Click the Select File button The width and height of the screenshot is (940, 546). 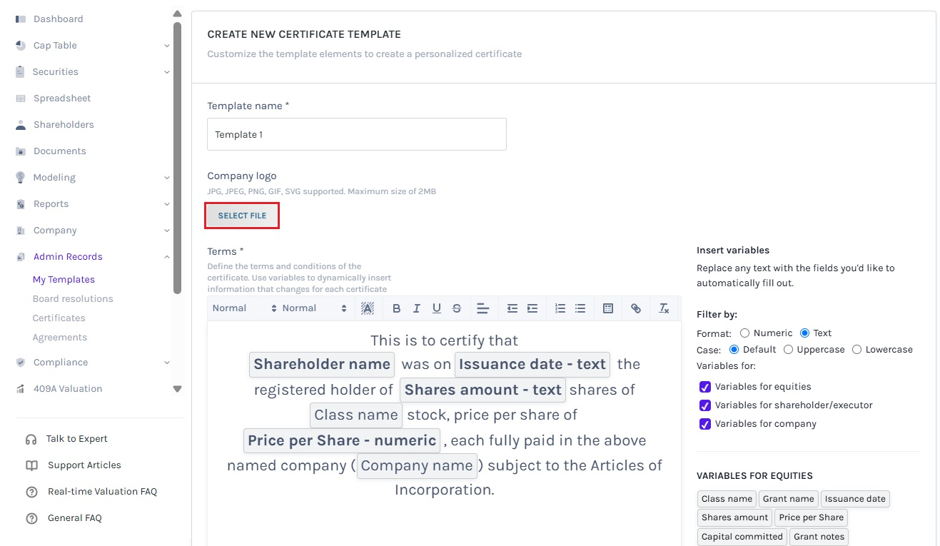click(x=242, y=216)
